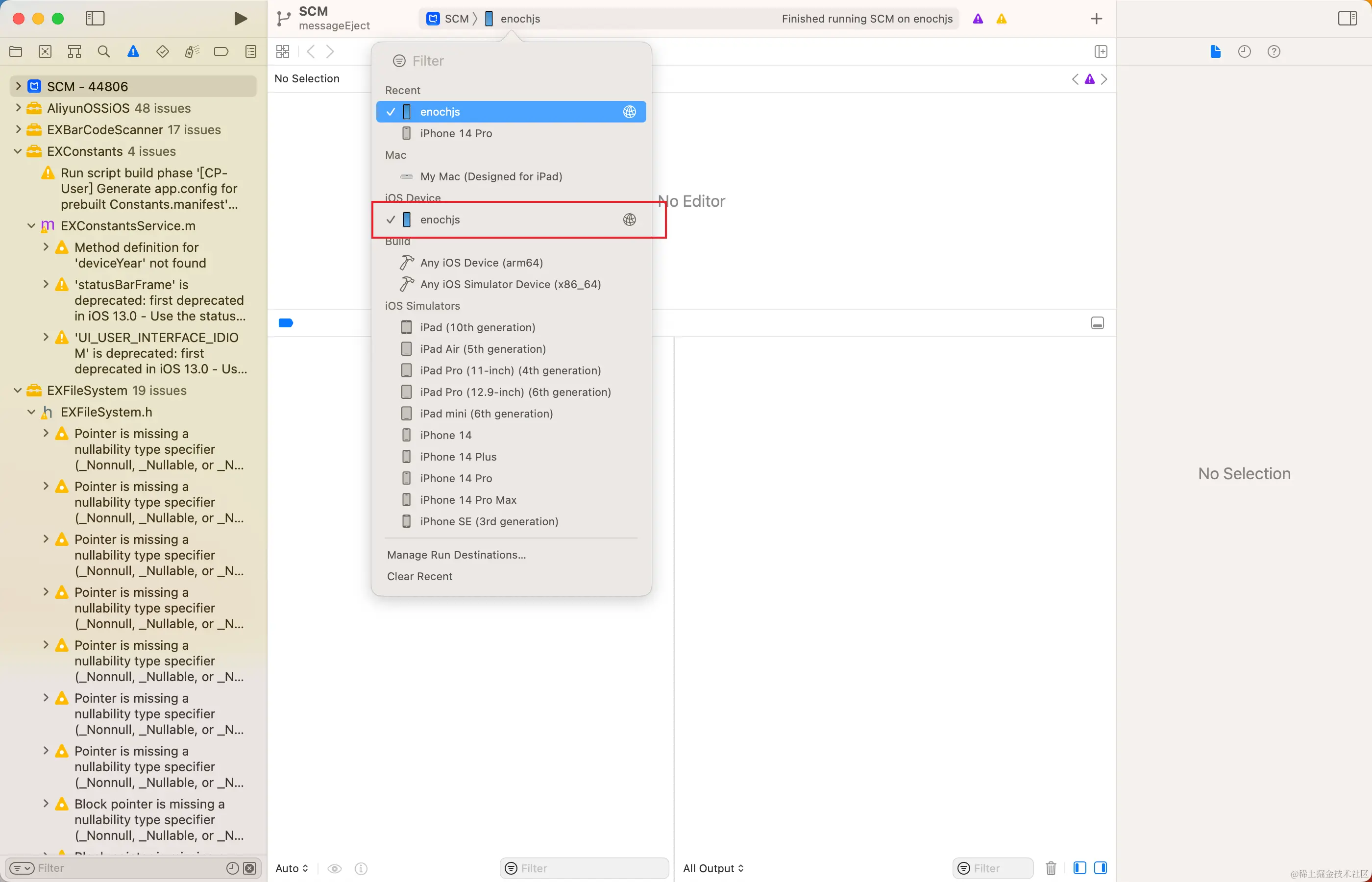The image size is (1372, 882).
Task: Expand the AliyunOSSiOS issues group
Action: (x=18, y=108)
